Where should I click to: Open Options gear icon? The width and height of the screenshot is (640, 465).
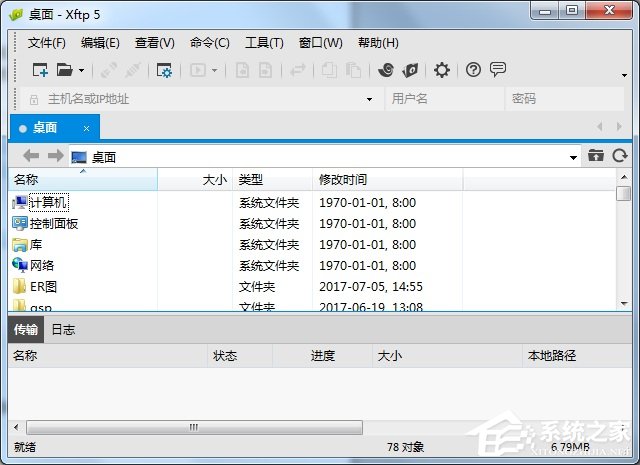click(x=442, y=70)
